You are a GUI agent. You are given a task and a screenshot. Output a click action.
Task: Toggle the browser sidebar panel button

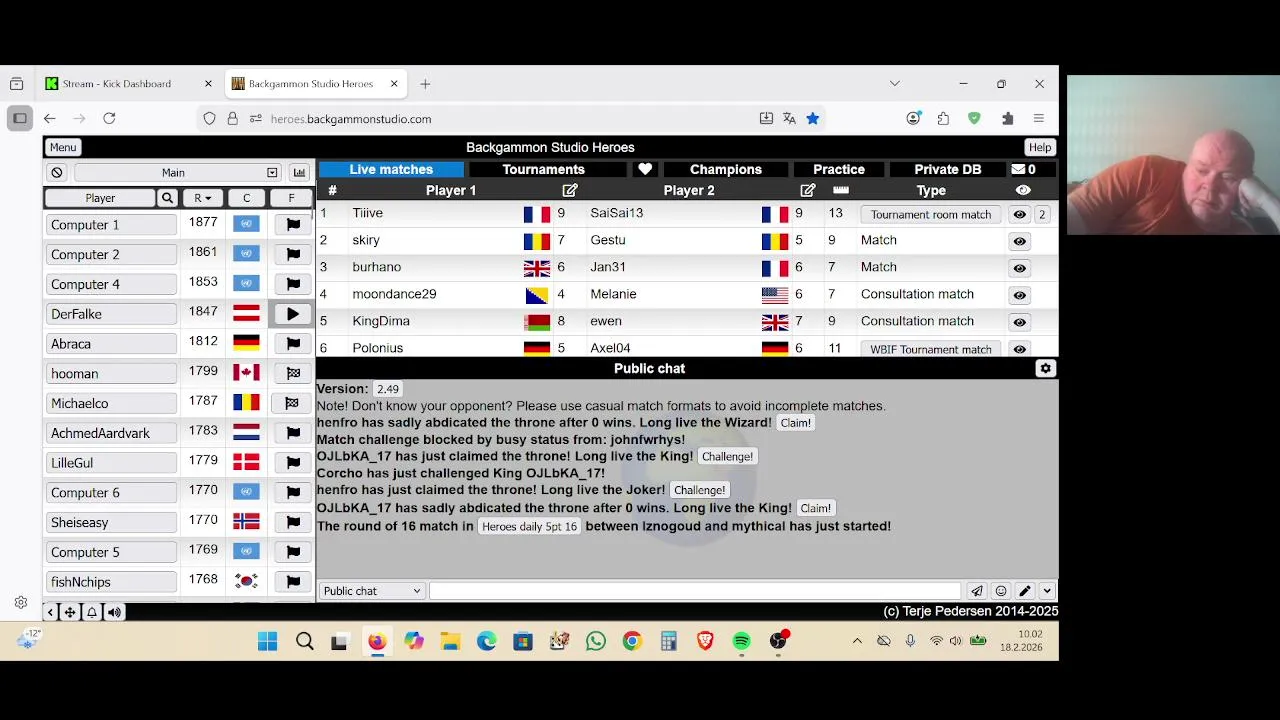(19, 118)
